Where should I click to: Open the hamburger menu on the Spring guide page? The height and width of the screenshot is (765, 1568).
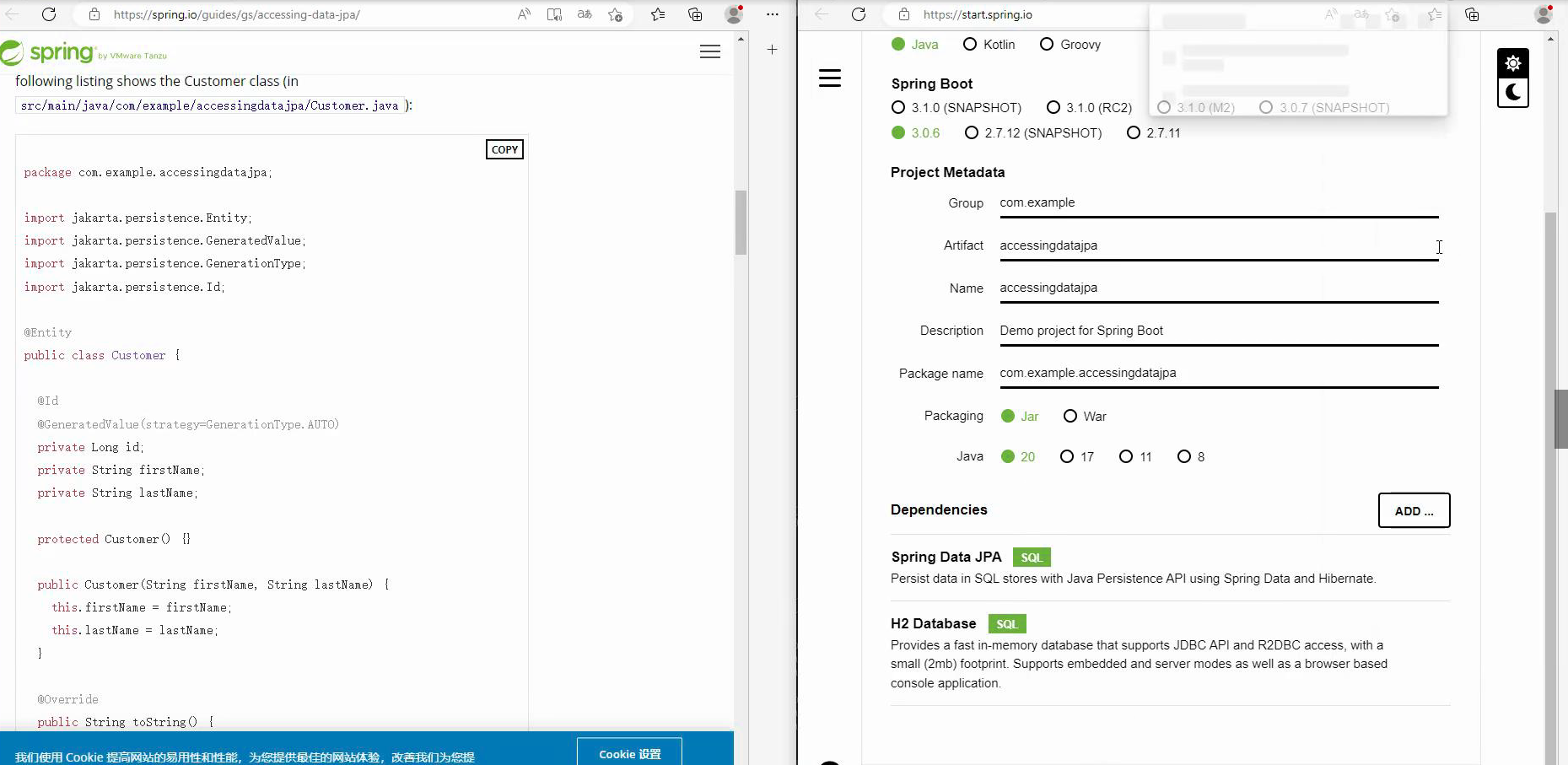coord(710,52)
